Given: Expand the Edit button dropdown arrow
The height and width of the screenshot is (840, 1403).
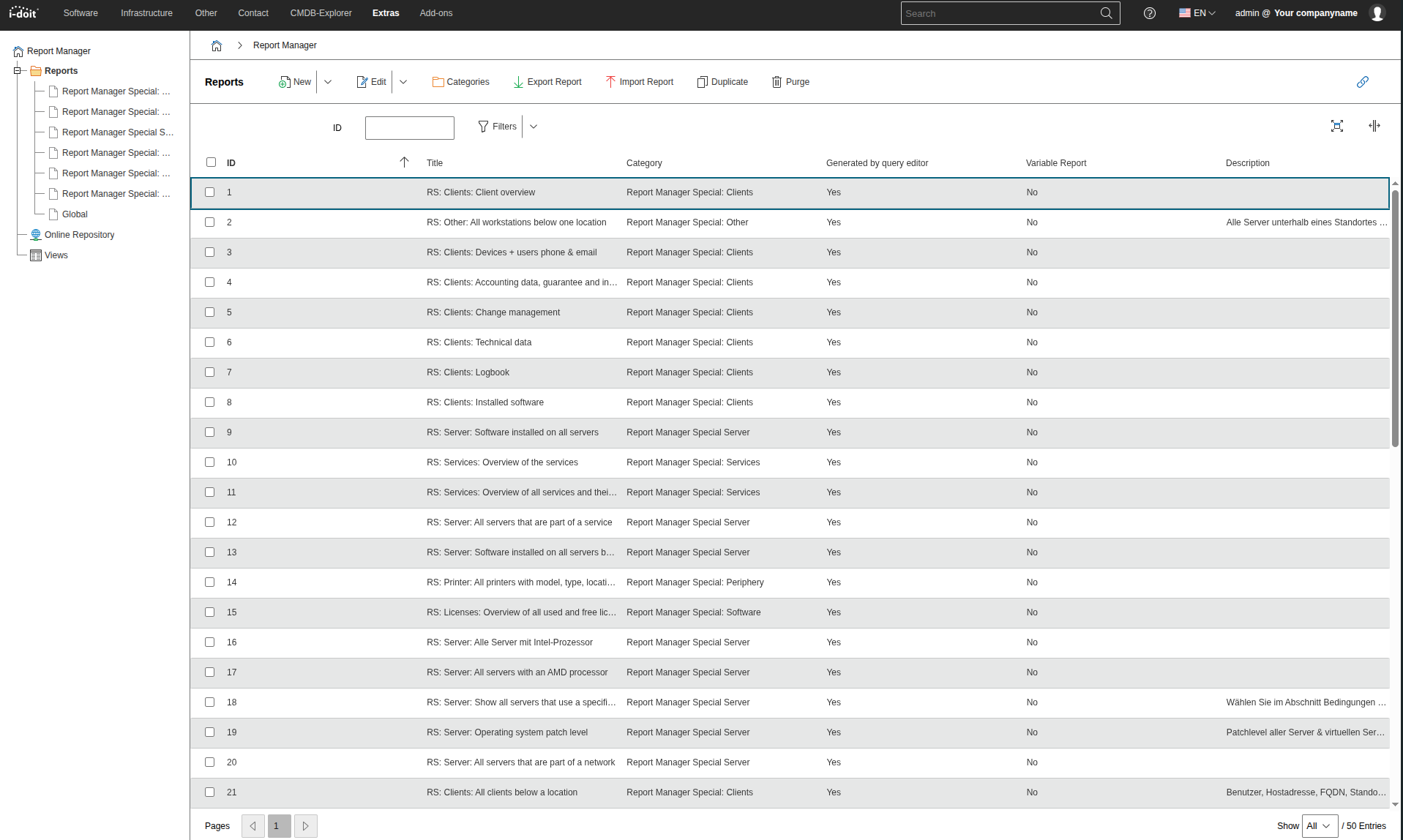Looking at the screenshot, I should (403, 82).
